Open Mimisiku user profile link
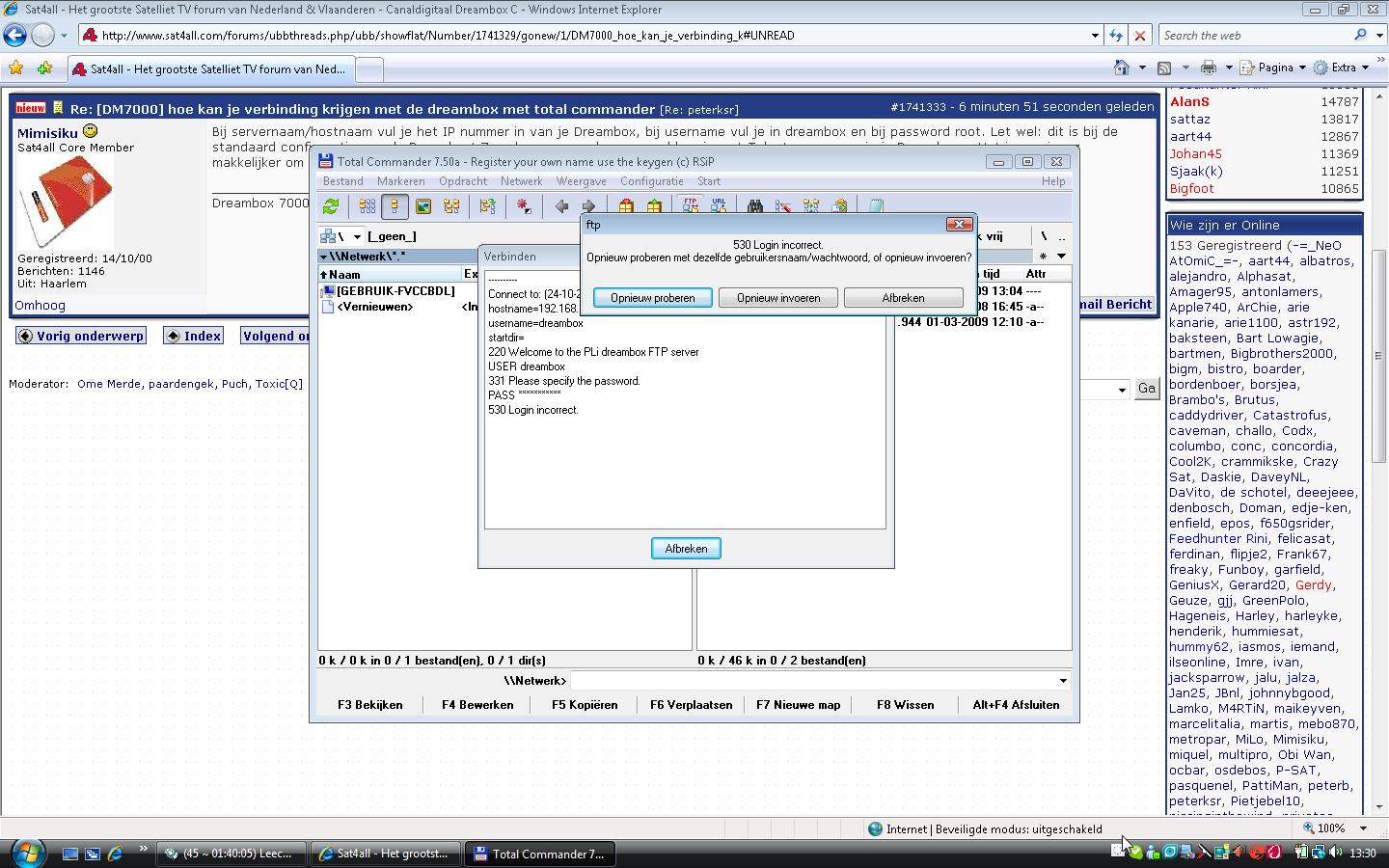1389x868 pixels. (x=47, y=133)
